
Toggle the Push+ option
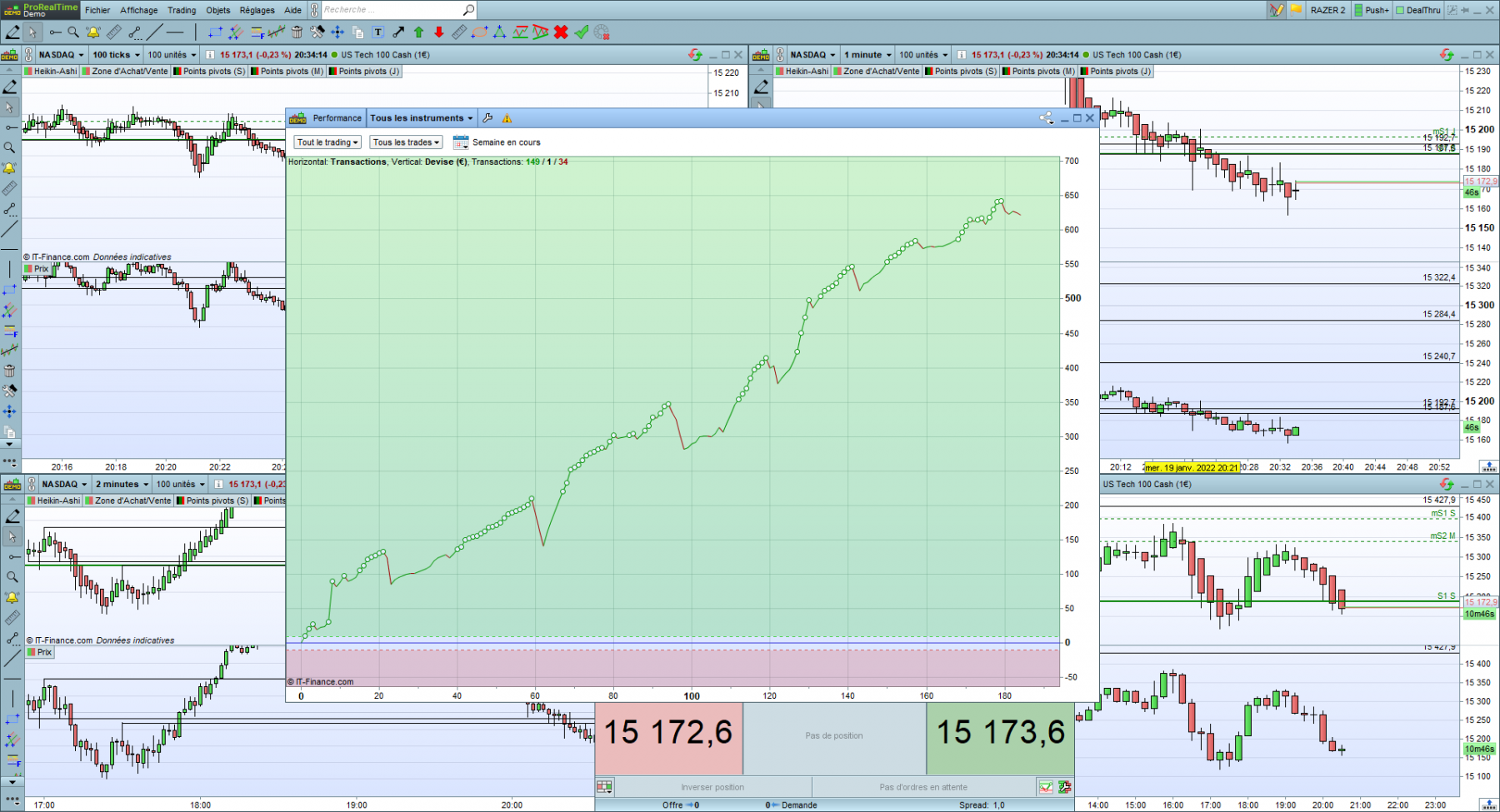click(1372, 10)
